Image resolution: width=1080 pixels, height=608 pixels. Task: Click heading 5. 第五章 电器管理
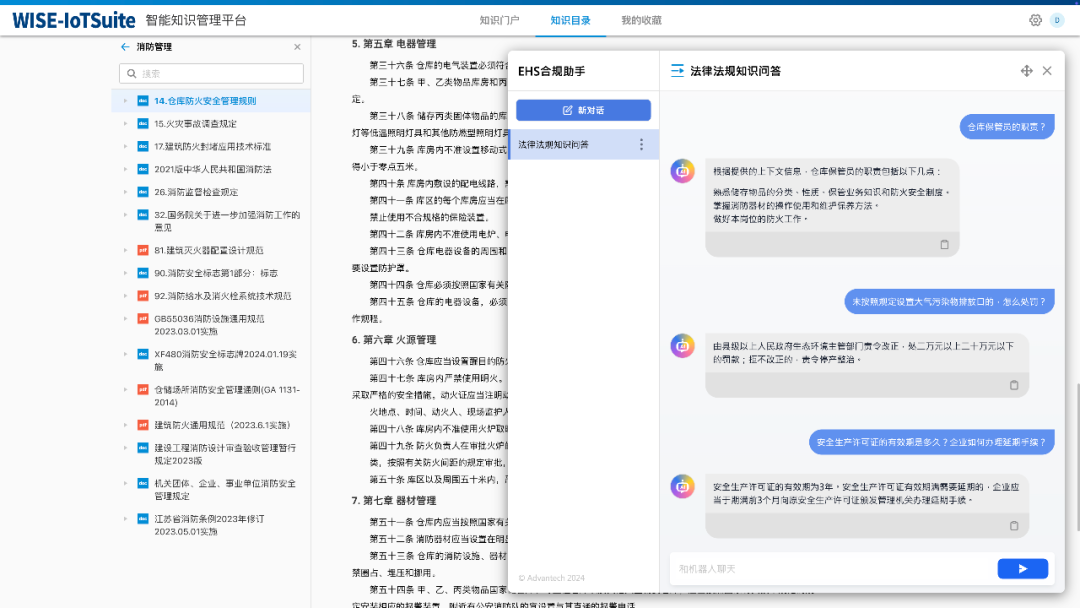coord(394,44)
